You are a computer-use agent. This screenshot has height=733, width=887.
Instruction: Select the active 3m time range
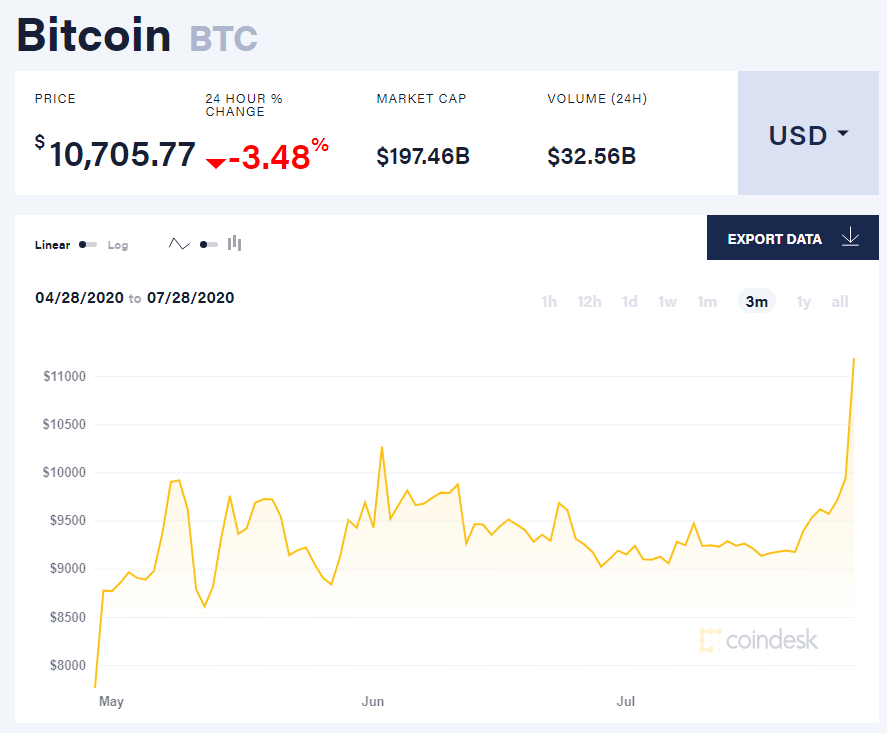tap(757, 301)
